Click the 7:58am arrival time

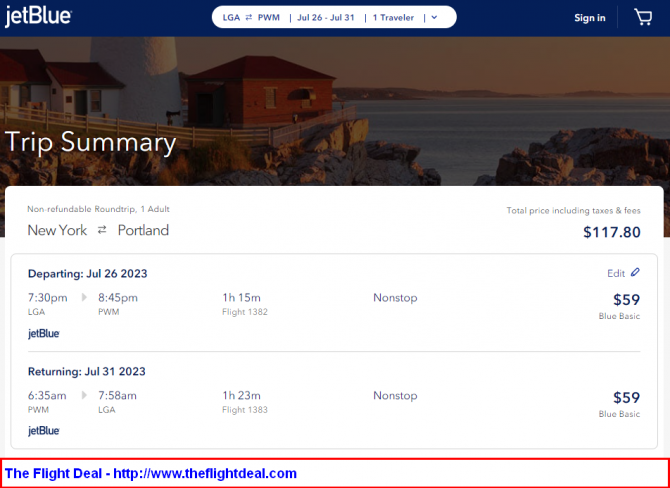click(x=118, y=395)
